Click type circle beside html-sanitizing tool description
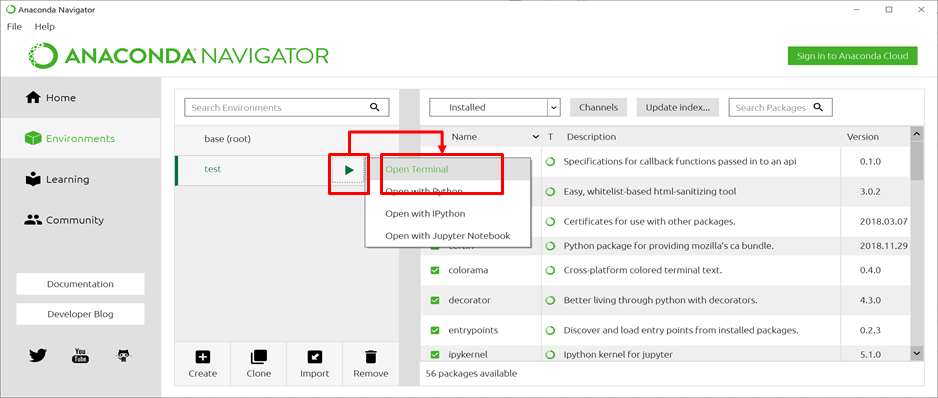The width and height of the screenshot is (938, 398). pyautogui.click(x=550, y=192)
